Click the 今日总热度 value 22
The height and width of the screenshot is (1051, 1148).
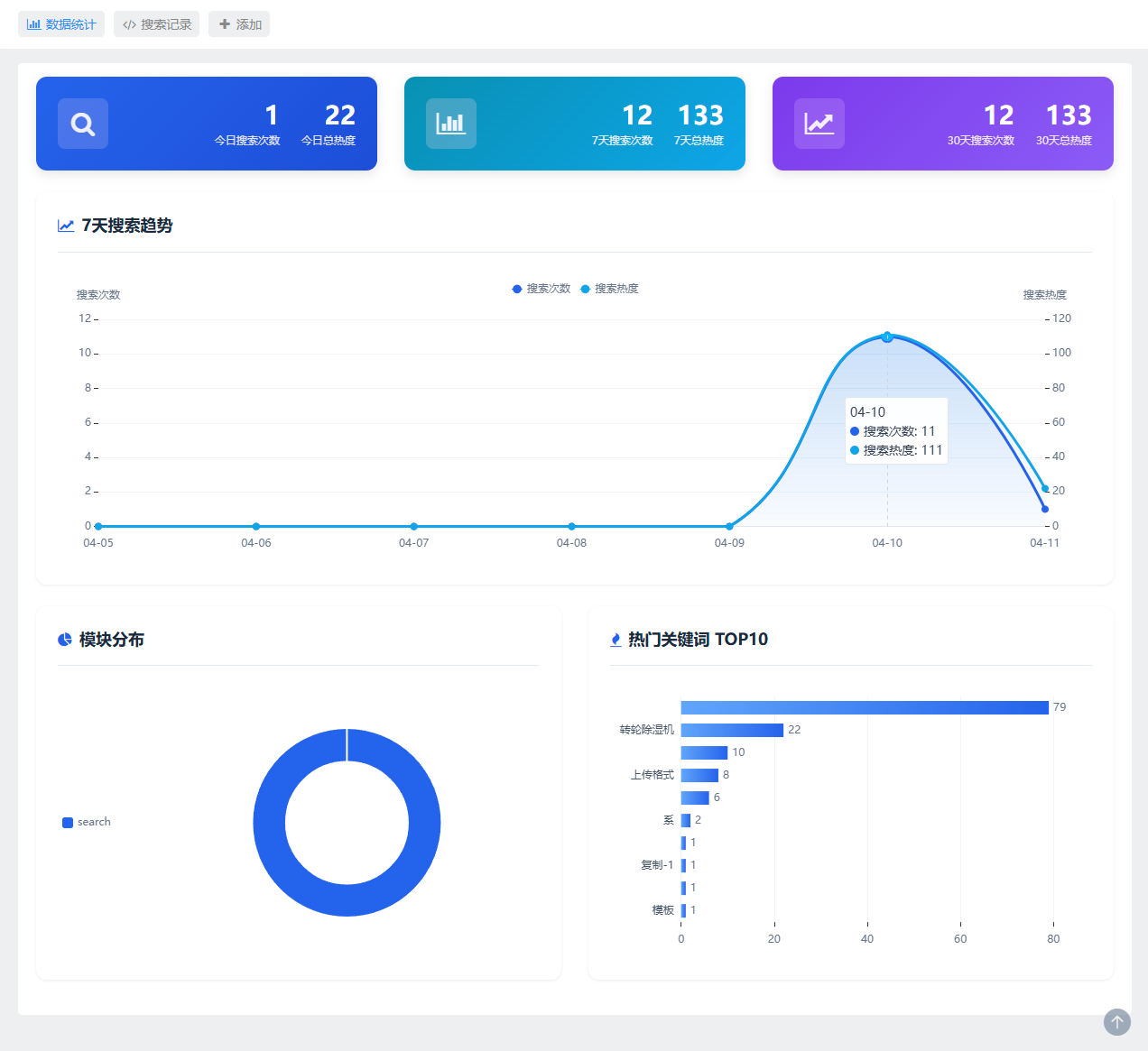(339, 115)
